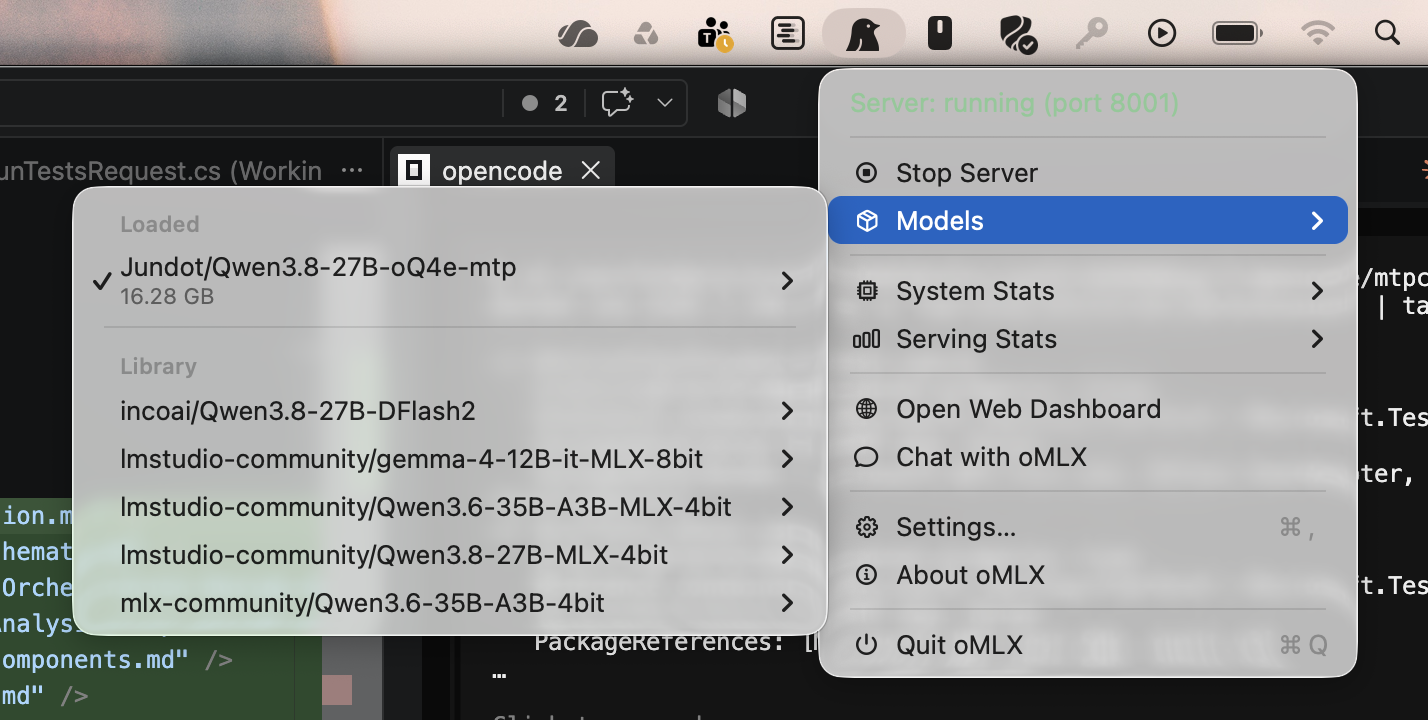Expand arrow for incoai/Qwen3.8-27B-DFlash2
The width and height of the screenshot is (1428, 720).
coord(788,411)
